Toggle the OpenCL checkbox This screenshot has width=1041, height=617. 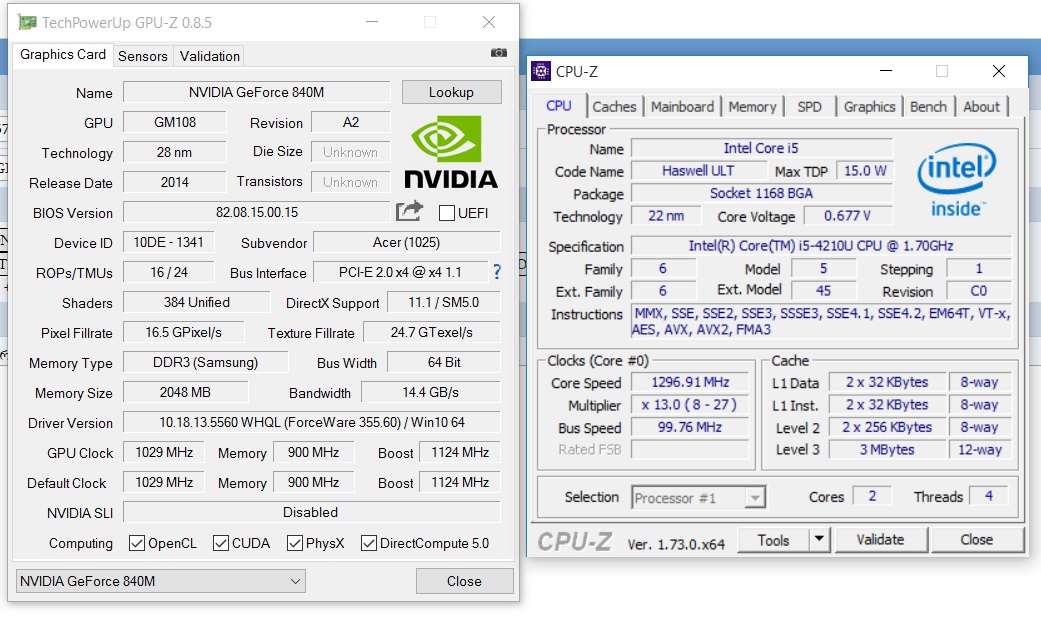[x=137, y=543]
